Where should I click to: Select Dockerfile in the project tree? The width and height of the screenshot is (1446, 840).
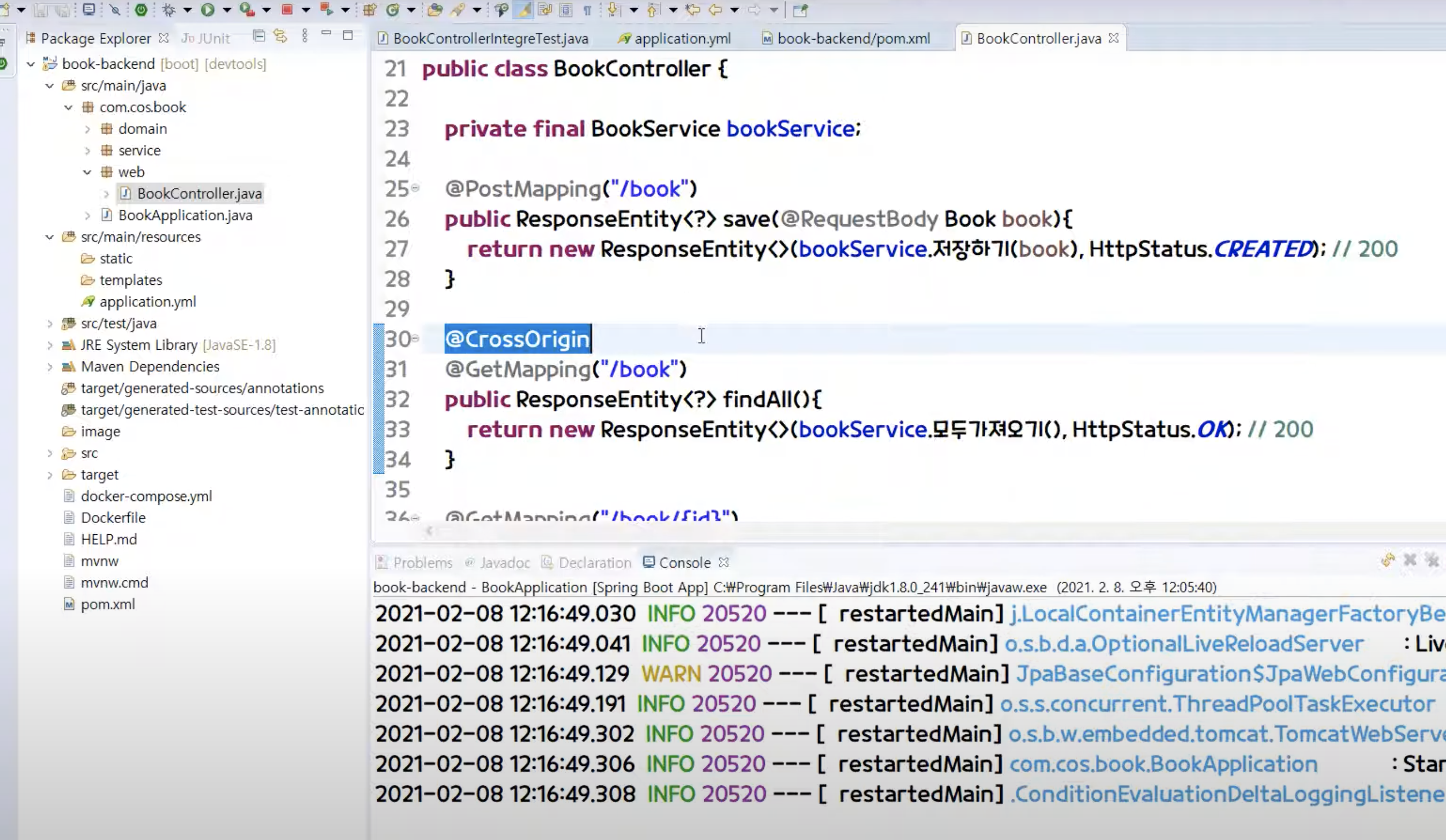click(x=113, y=518)
